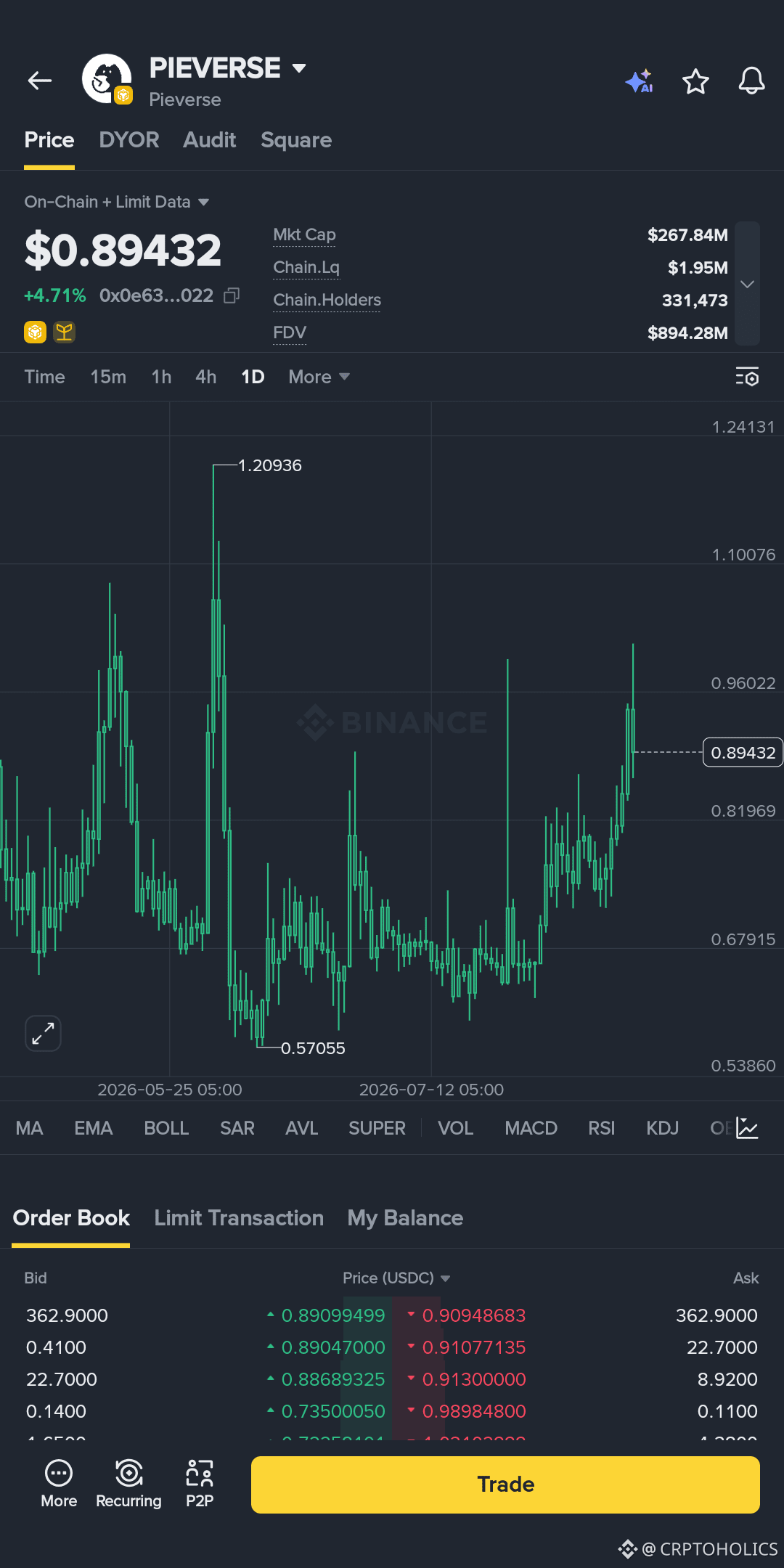Toggle the KDJ indicator

(x=663, y=1128)
